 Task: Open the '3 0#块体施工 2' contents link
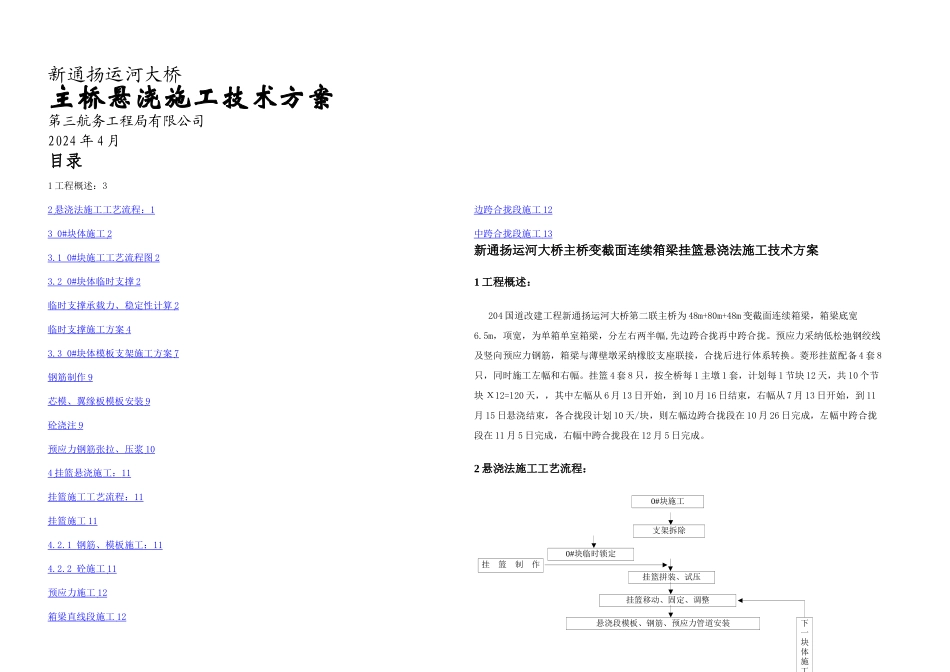[80, 234]
